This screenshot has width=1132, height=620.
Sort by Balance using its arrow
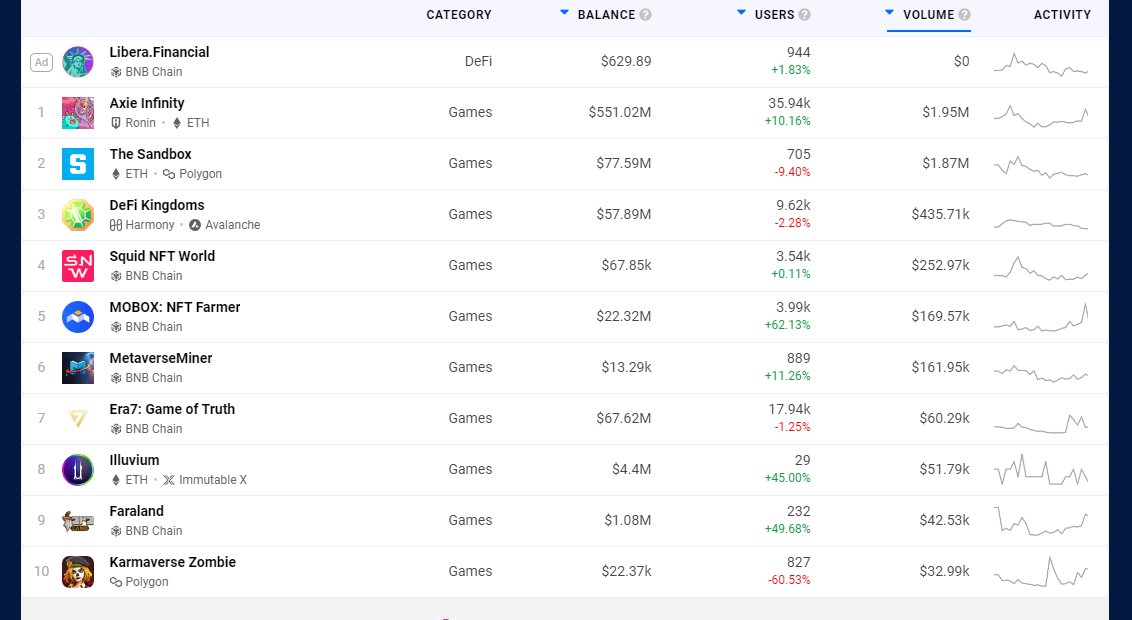tap(565, 12)
